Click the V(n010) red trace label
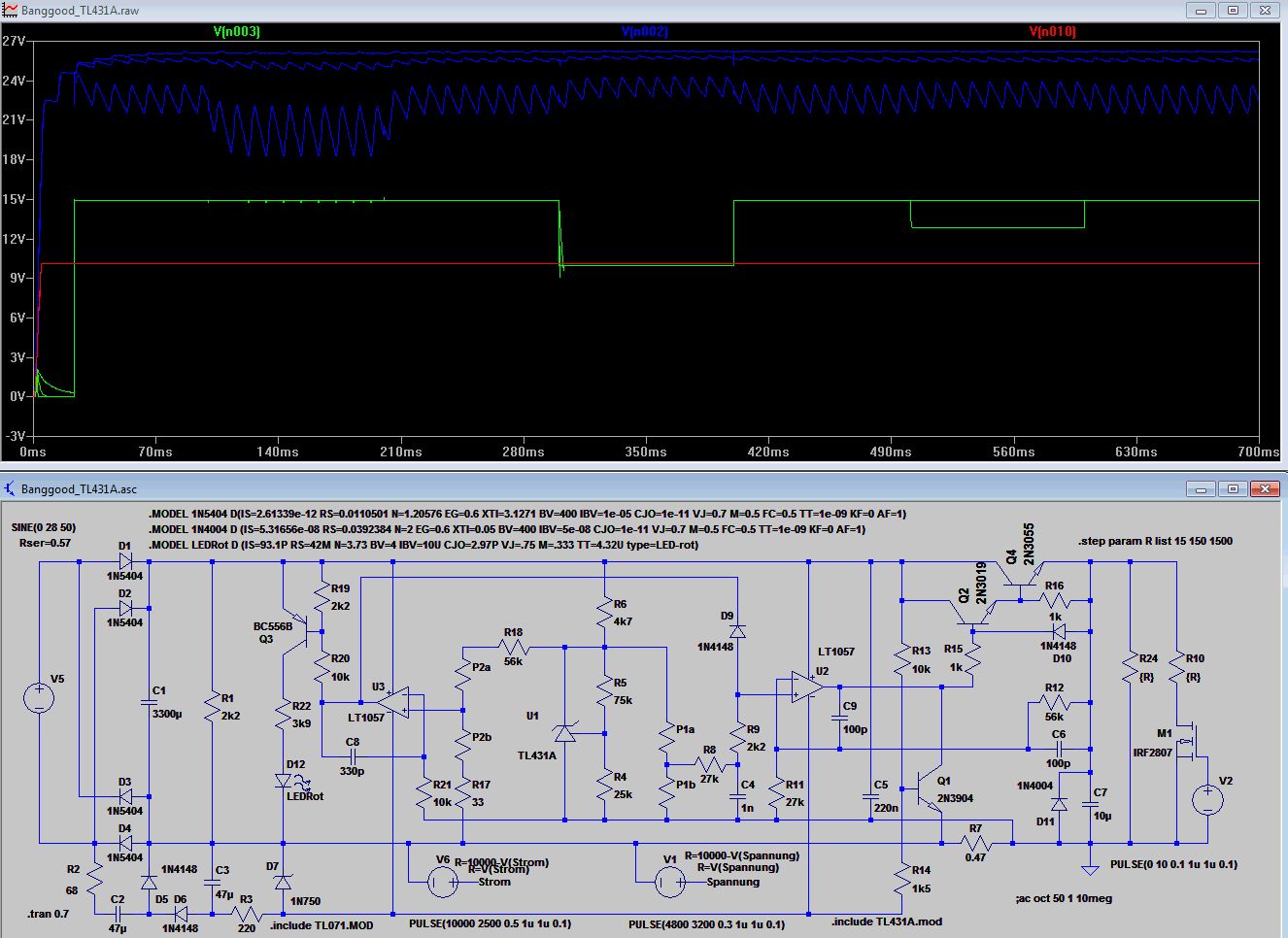Viewport: 1288px width, 938px height. 1052,32
